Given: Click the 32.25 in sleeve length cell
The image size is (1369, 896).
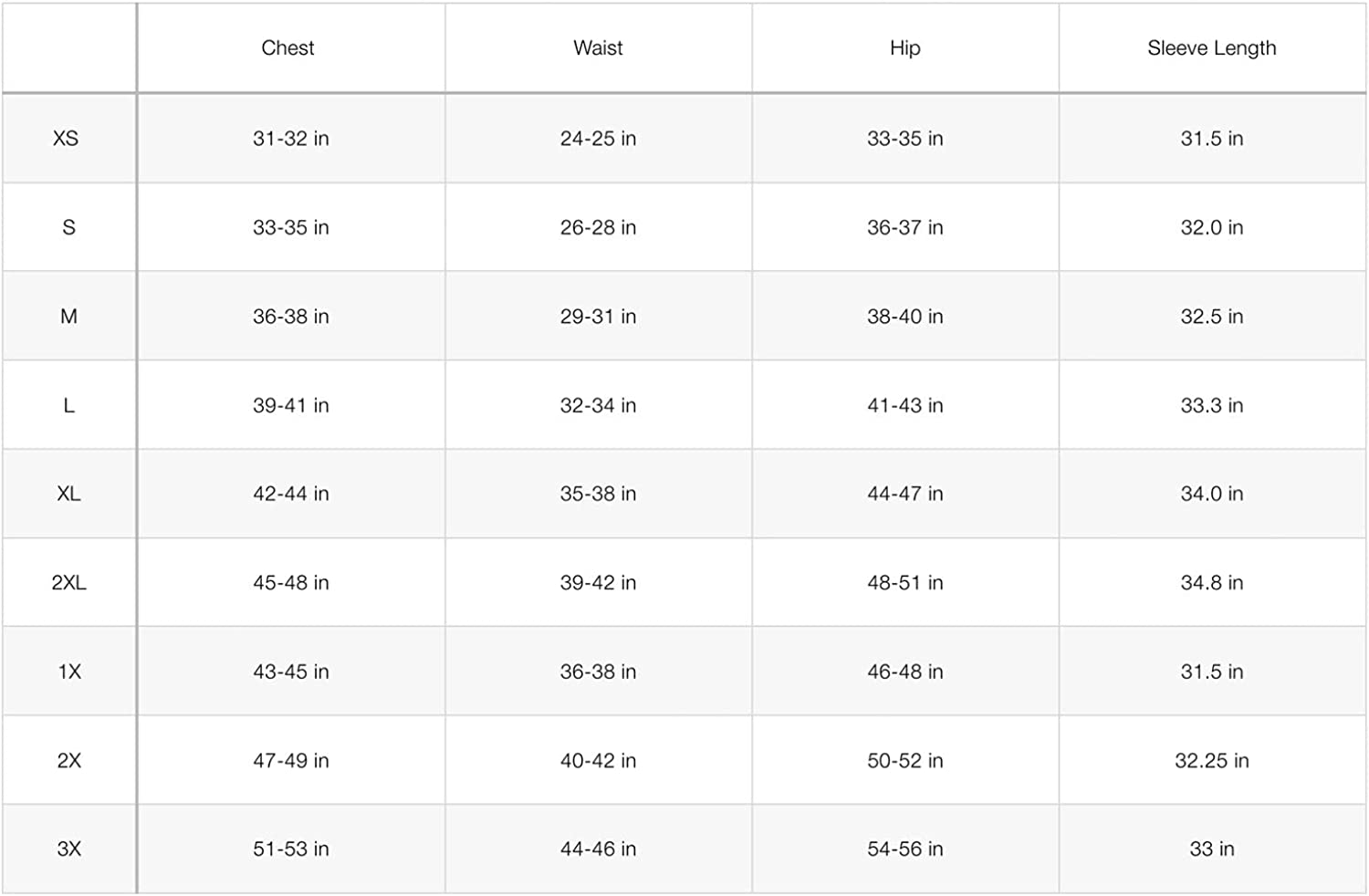Looking at the screenshot, I should click(x=1211, y=761).
